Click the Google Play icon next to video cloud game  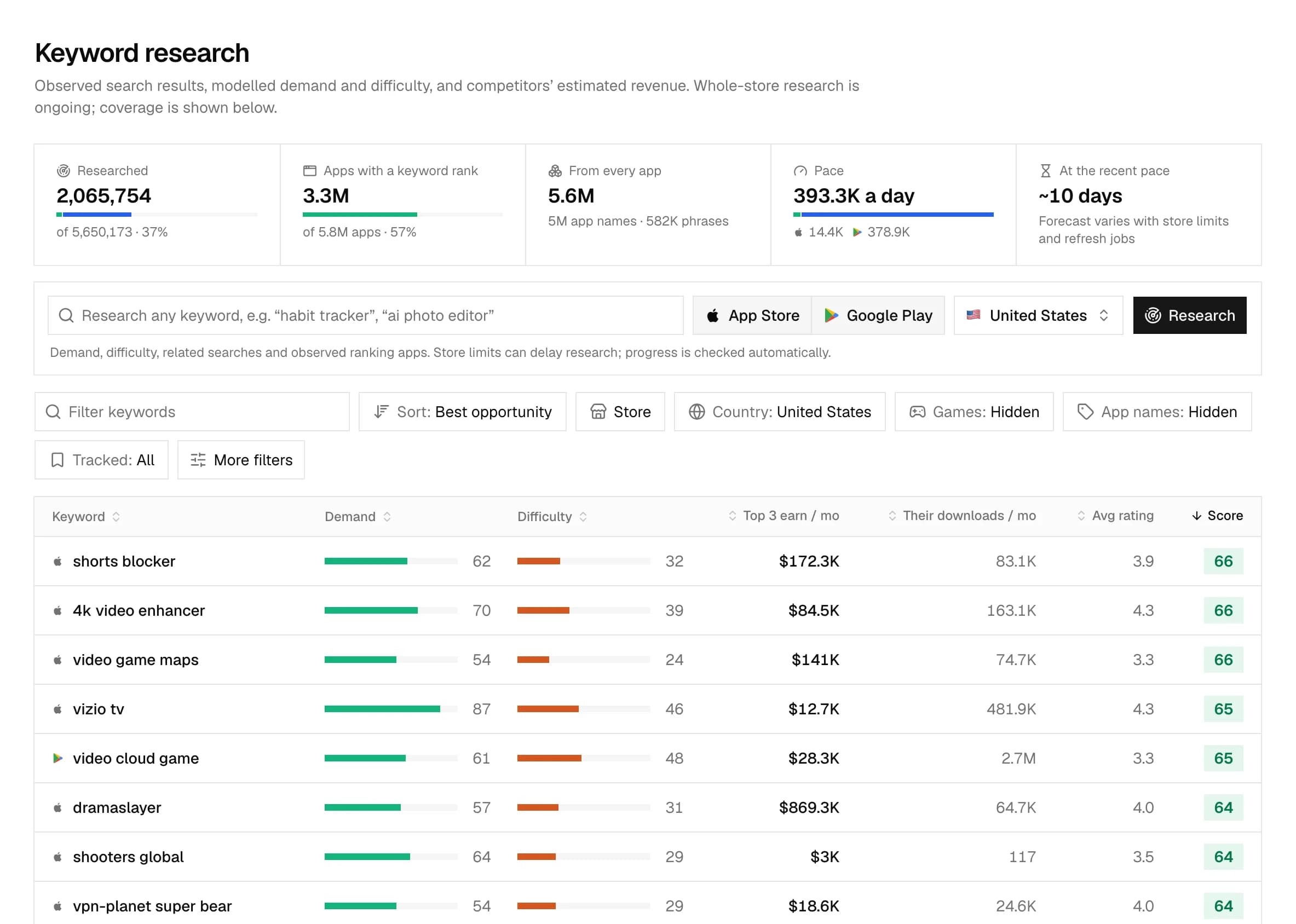pos(57,759)
